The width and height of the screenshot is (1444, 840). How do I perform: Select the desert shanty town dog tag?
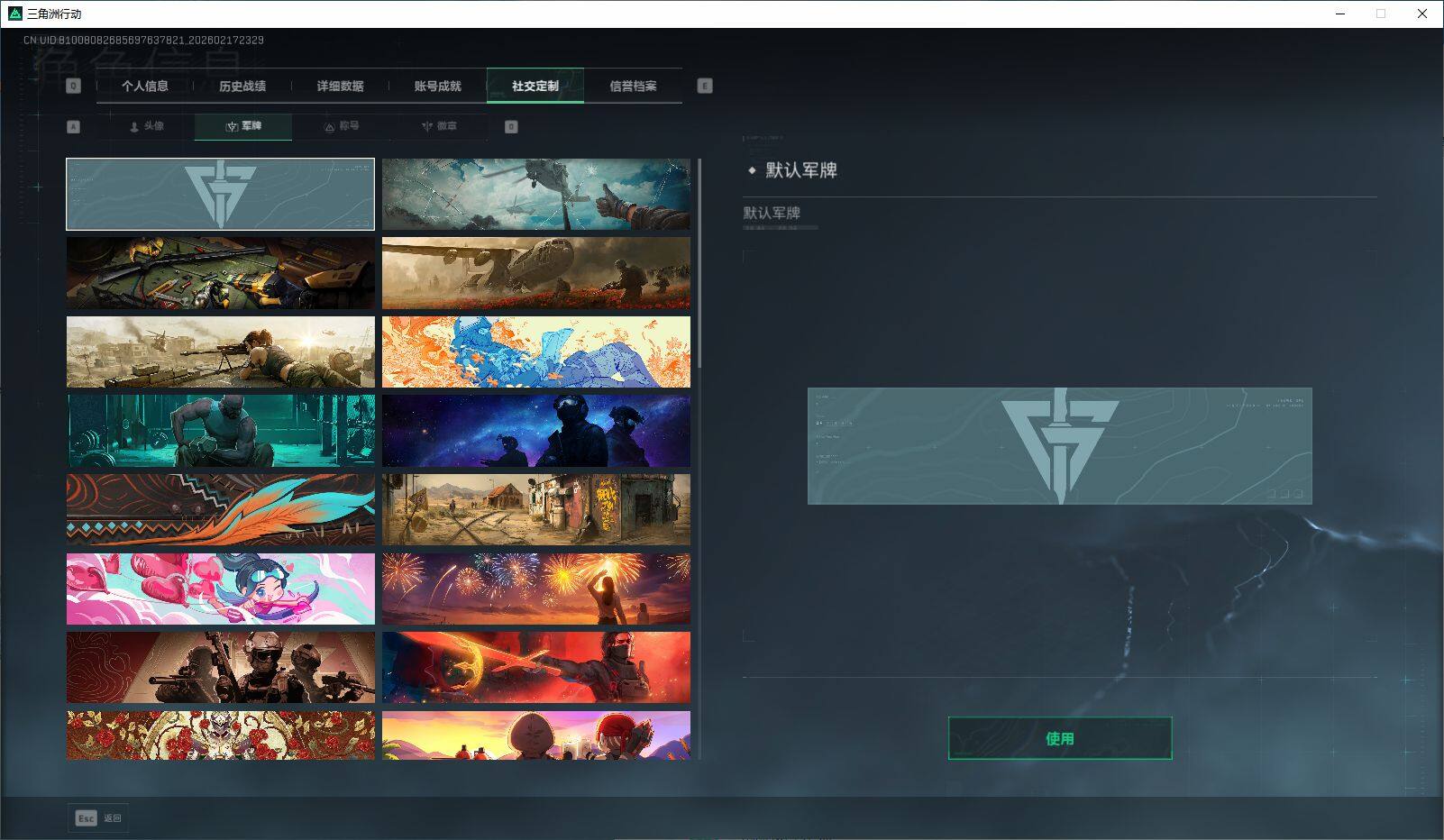tap(536, 509)
